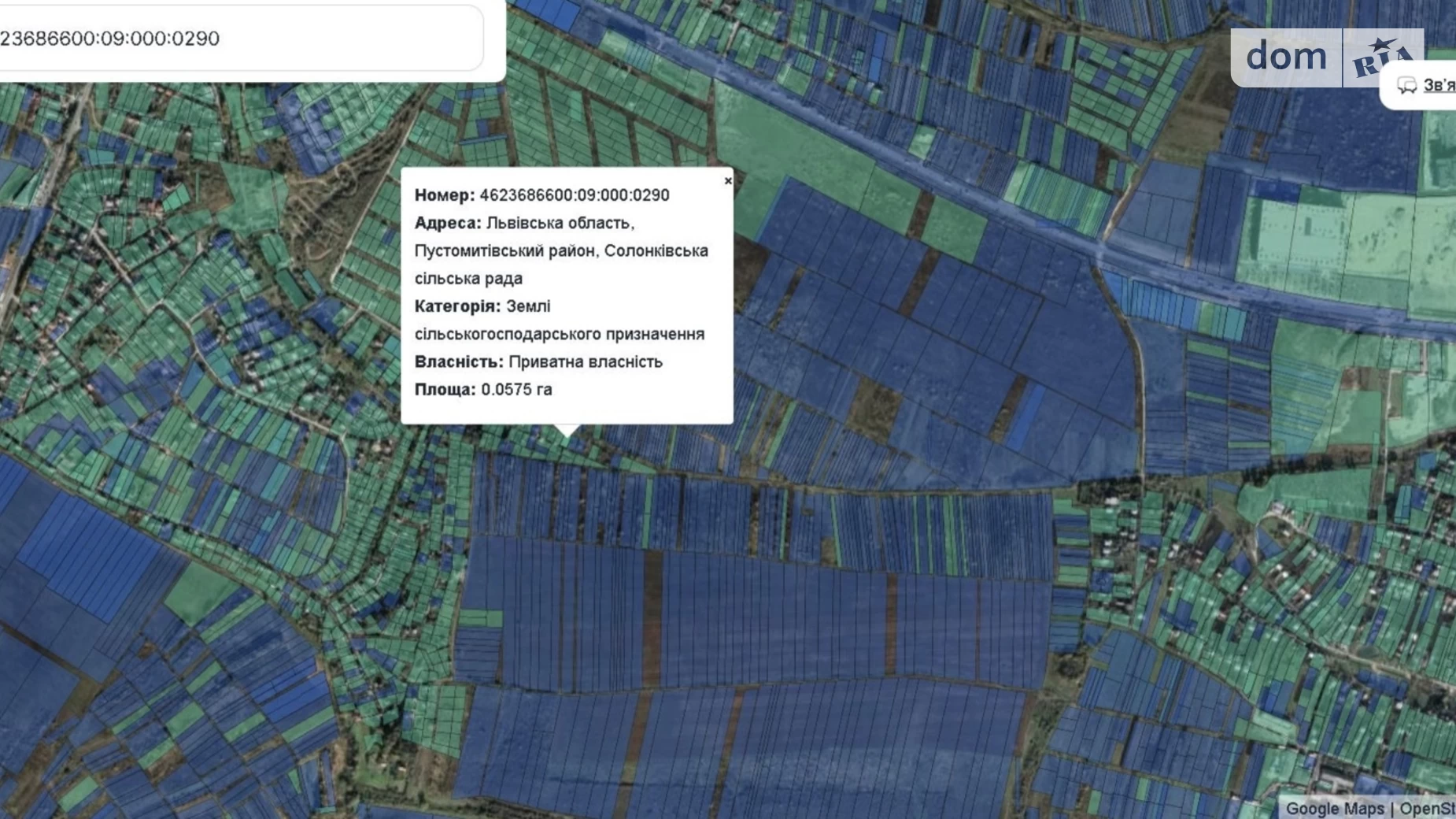This screenshot has height=819, width=1456.
Task: Click the OpenSt attribution link
Action: [x=1427, y=809]
